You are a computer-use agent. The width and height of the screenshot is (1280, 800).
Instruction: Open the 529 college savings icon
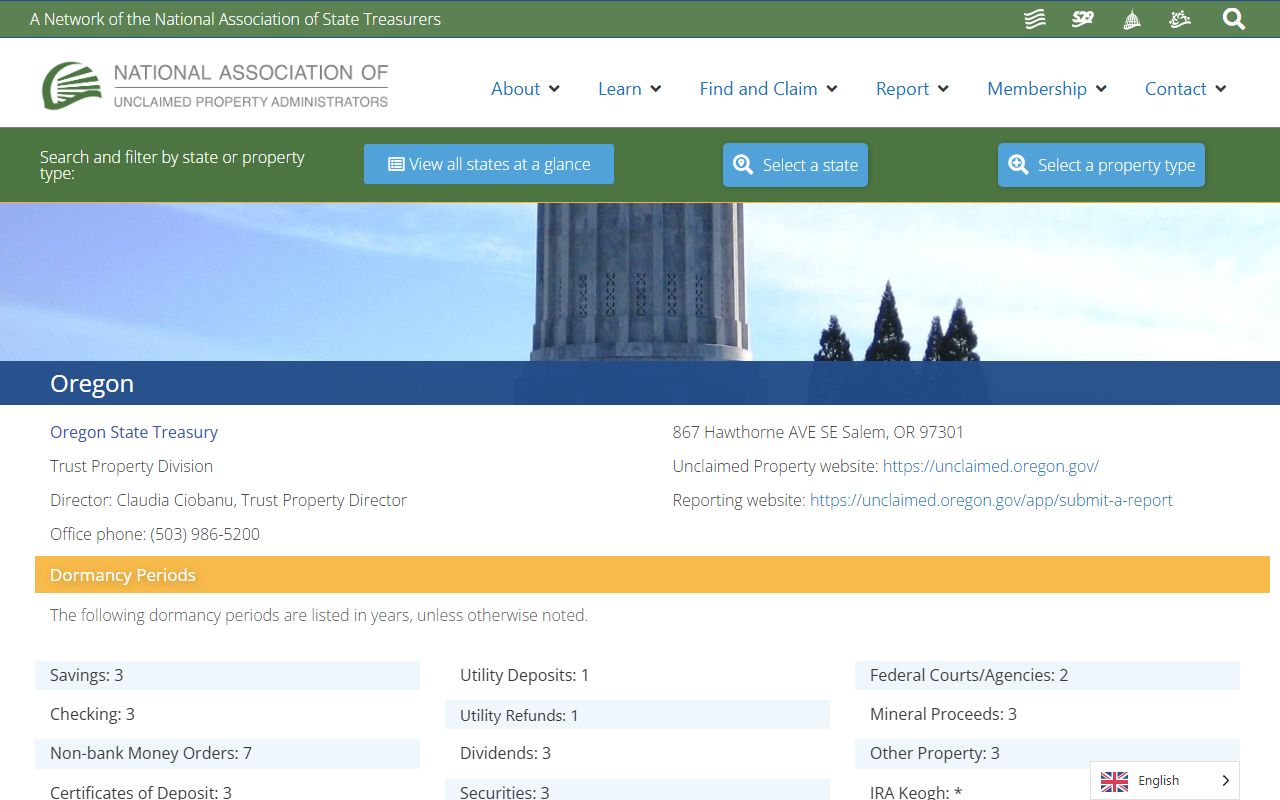pos(1083,19)
